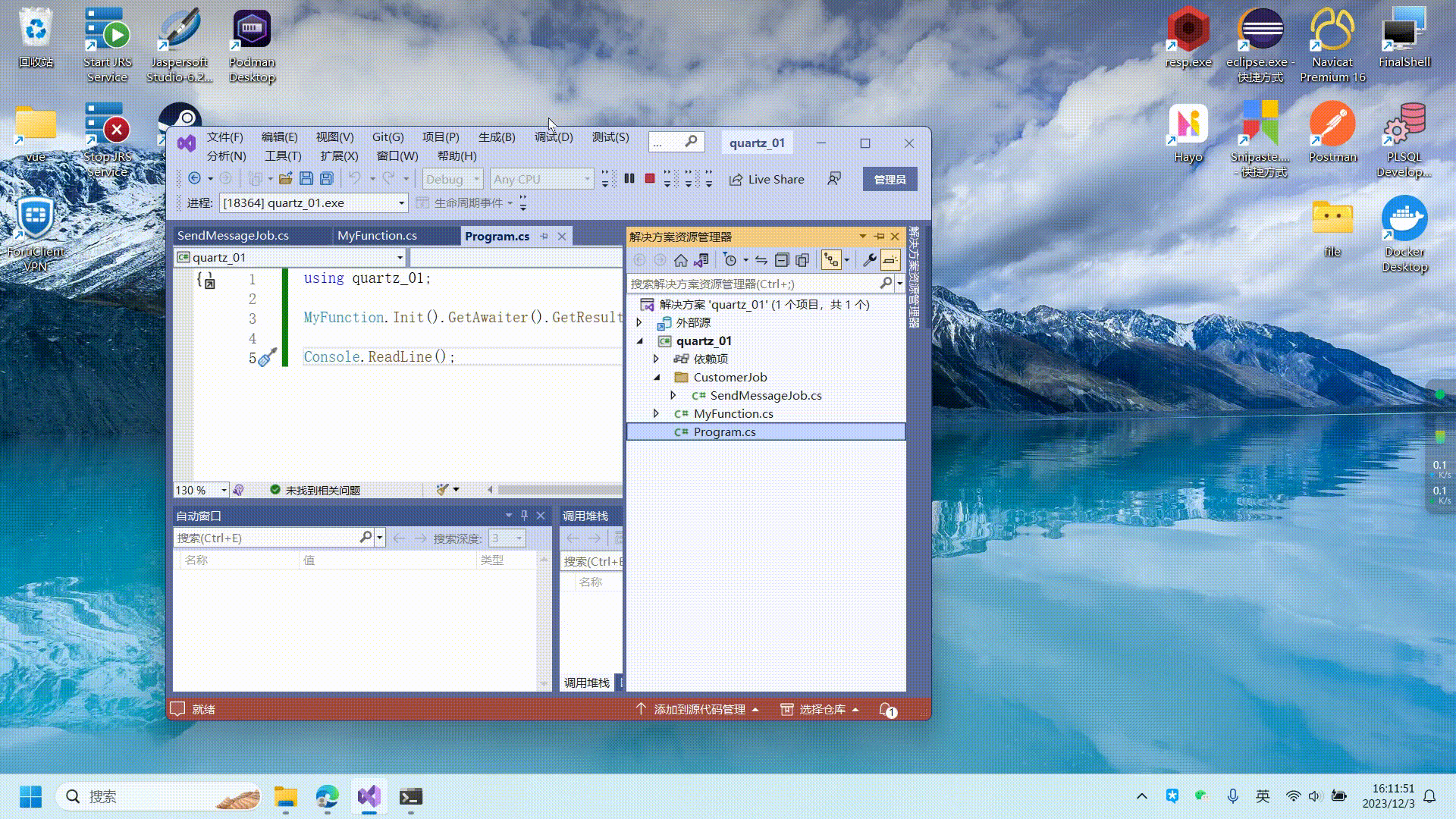Click 添加到源代码管理 in status bar
1456x819 pixels.
[698, 710]
